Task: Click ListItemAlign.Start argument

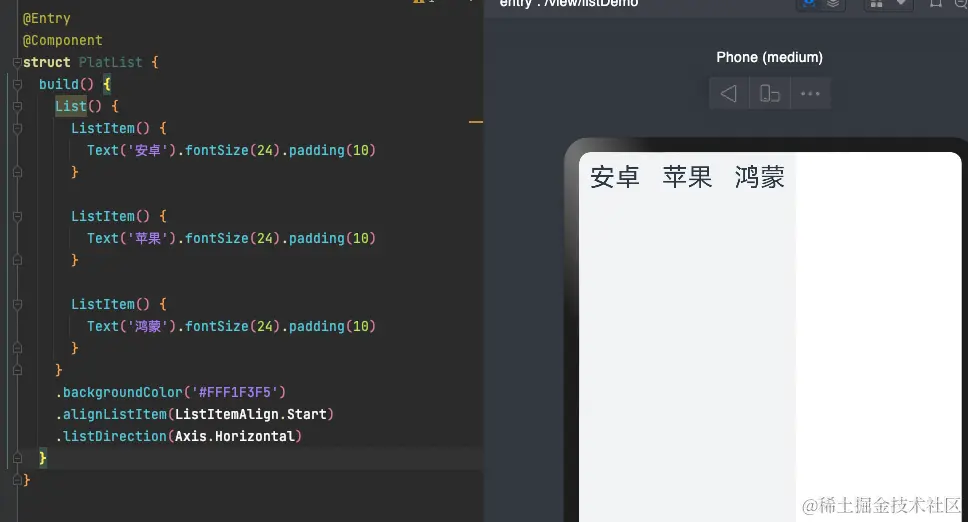Action: point(251,415)
